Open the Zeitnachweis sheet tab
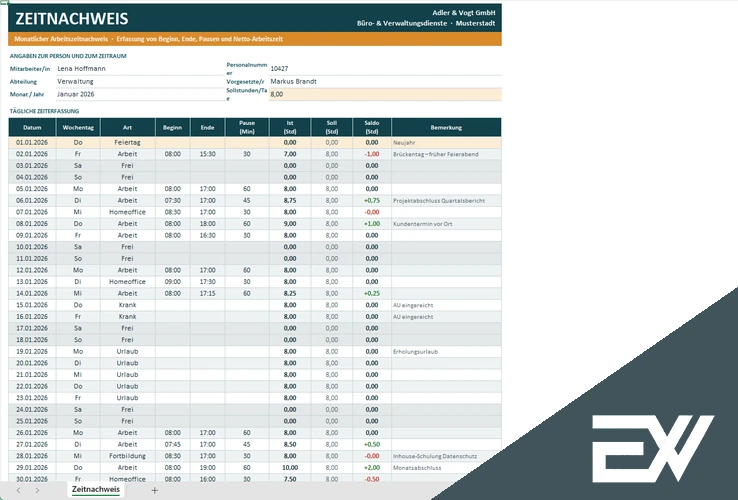This screenshot has width=738, height=500. pos(96,490)
